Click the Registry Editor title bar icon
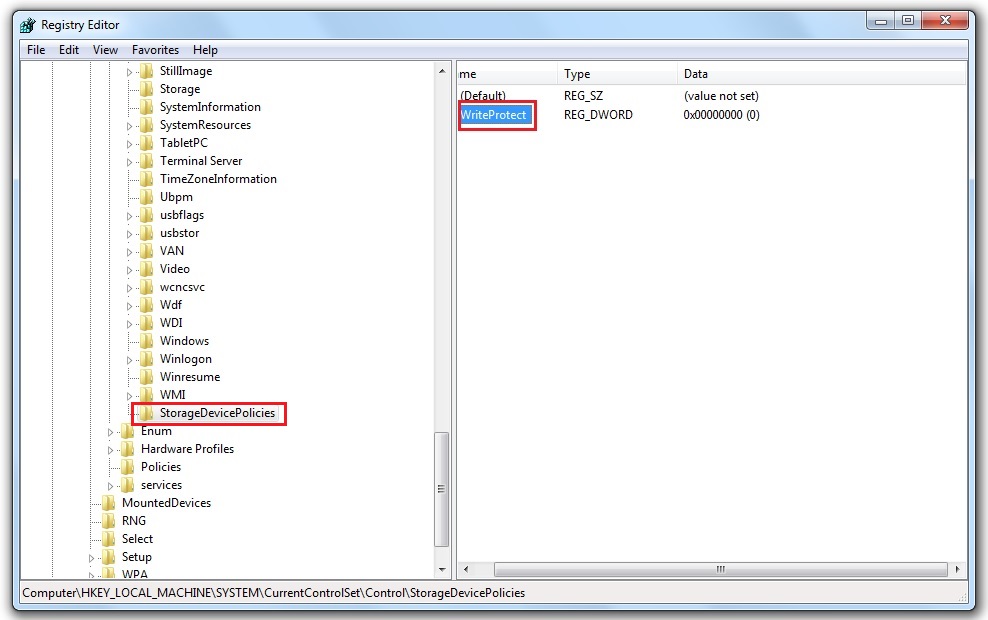The height and width of the screenshot is (620, 988). [27, 25]
